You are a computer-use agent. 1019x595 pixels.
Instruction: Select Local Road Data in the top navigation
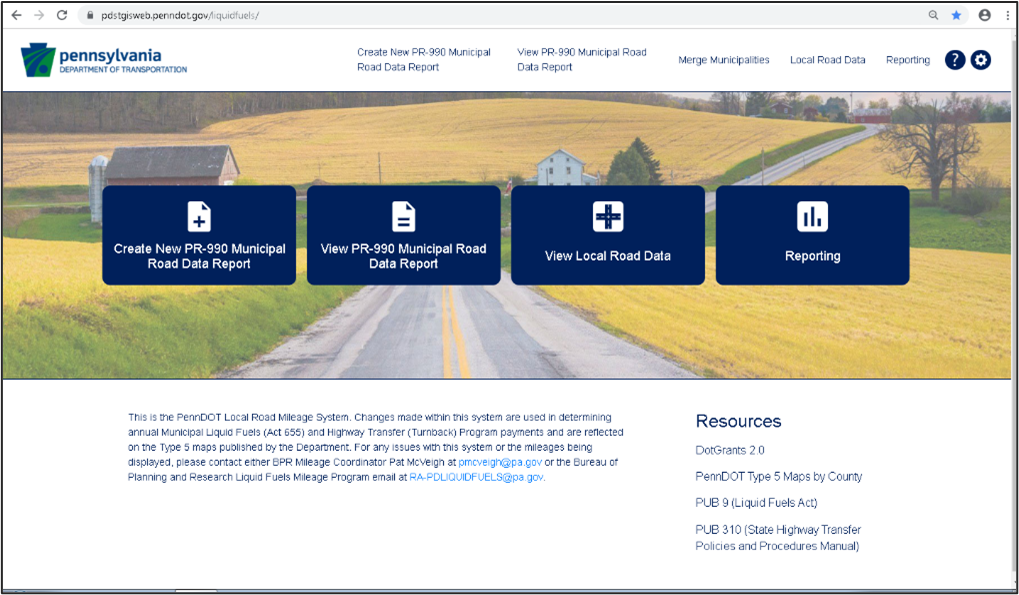827,60
